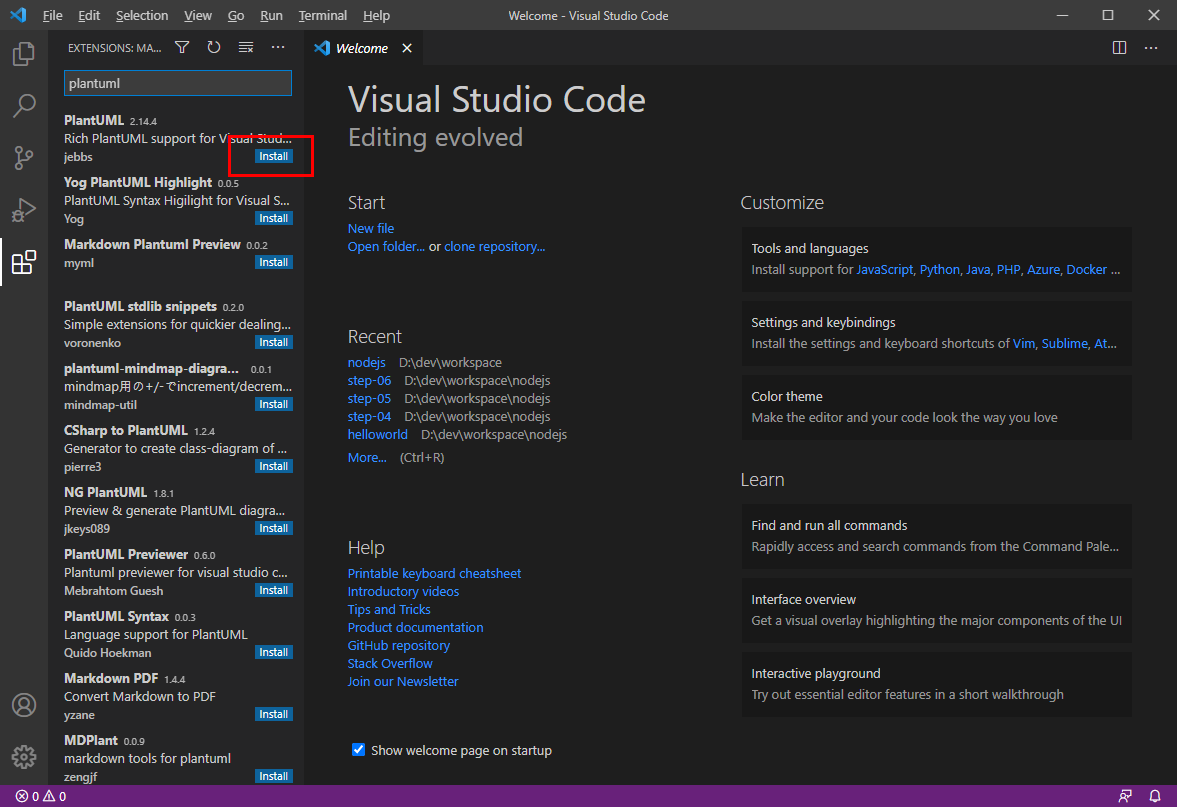
Task: Open the Tweet Feedback icon in status bar
Action: tap(1125, 796)
